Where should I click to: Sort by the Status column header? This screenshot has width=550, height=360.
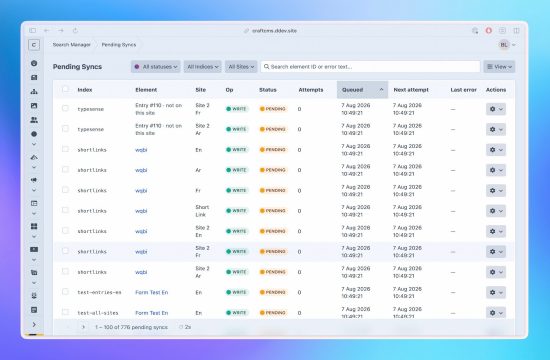click(x=268, y=90)
